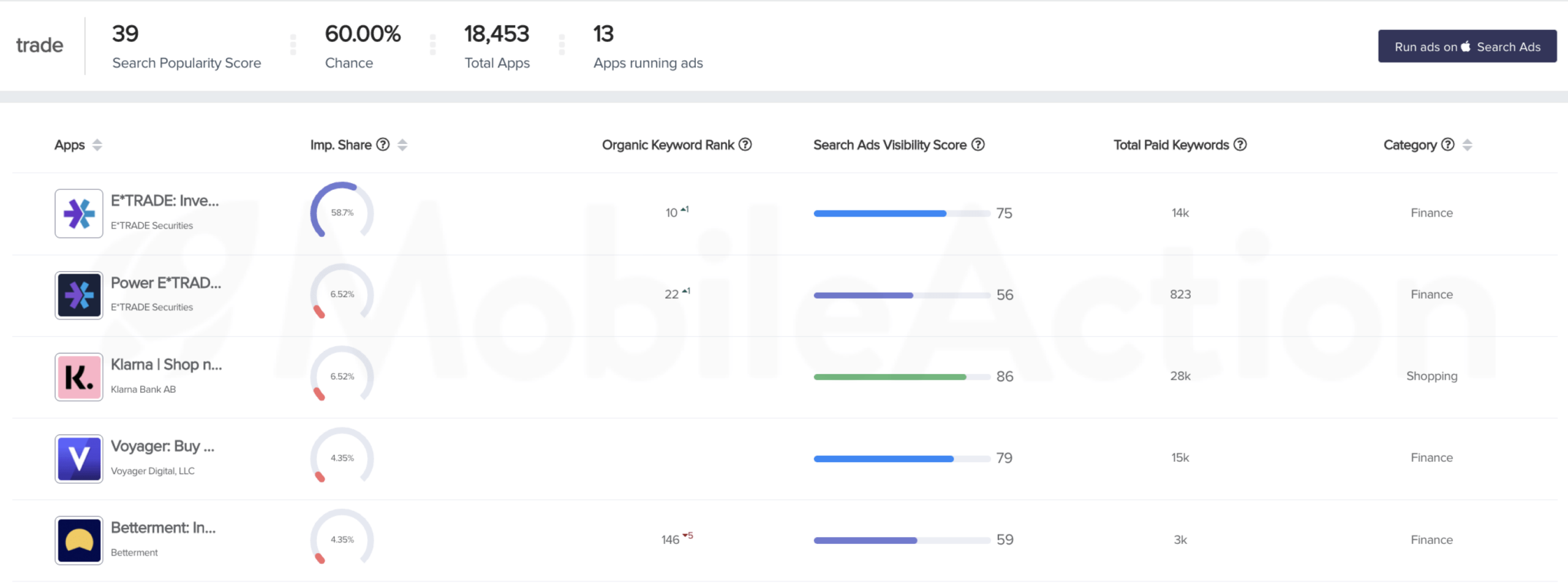Click Voyager visibility score bar 79
Image resolution: width=1568 pixels, height=583 pixels.
point(902,459)
